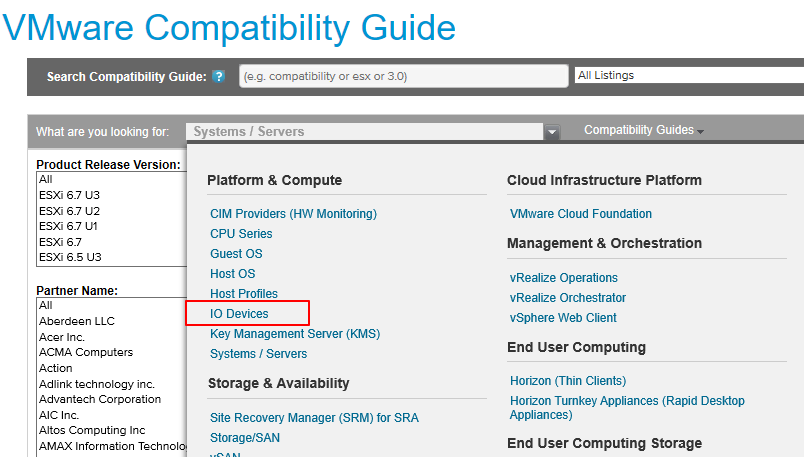The height and width of the screenshot is (457, 804).
Task: Choose the vSphere Web Client link
Action: 563,318
